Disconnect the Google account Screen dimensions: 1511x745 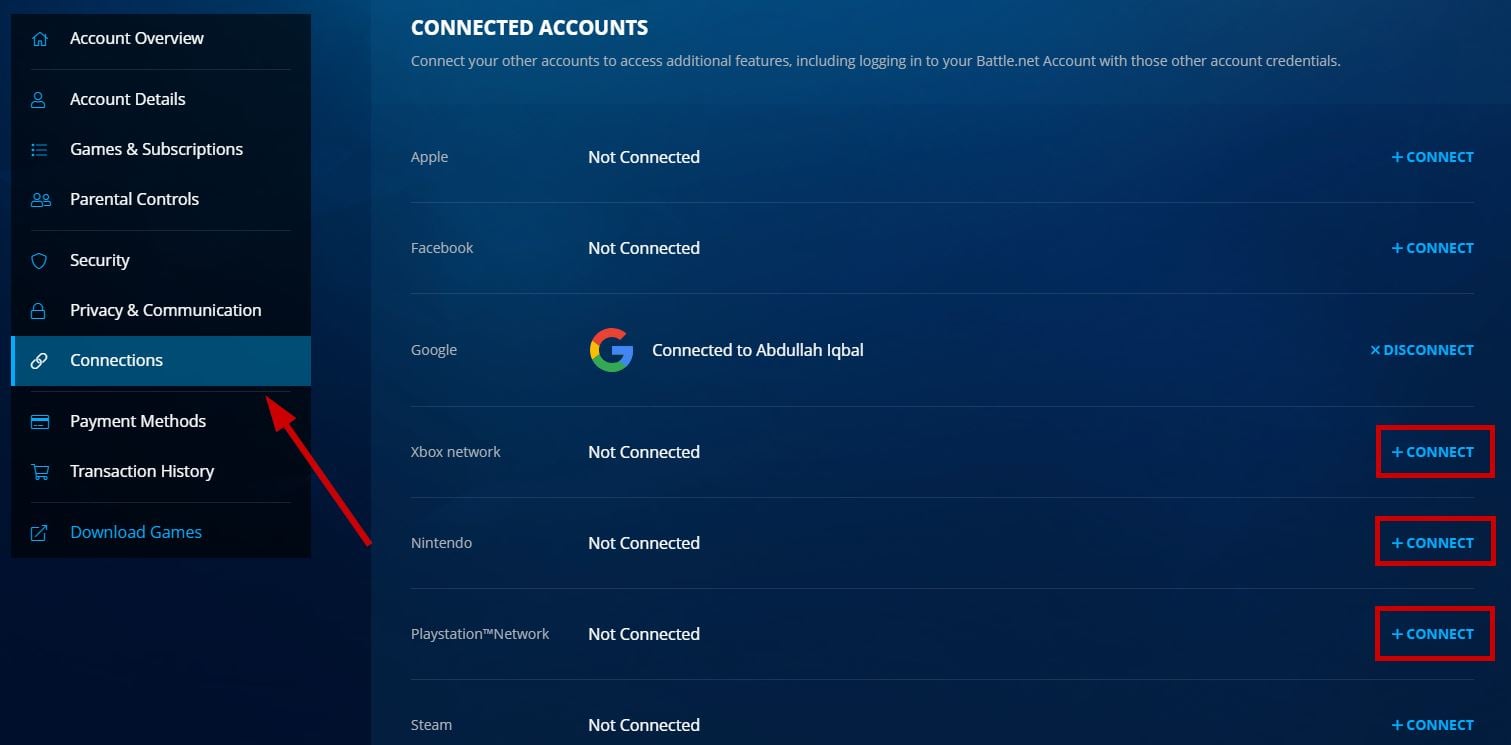click(1421, 350)
